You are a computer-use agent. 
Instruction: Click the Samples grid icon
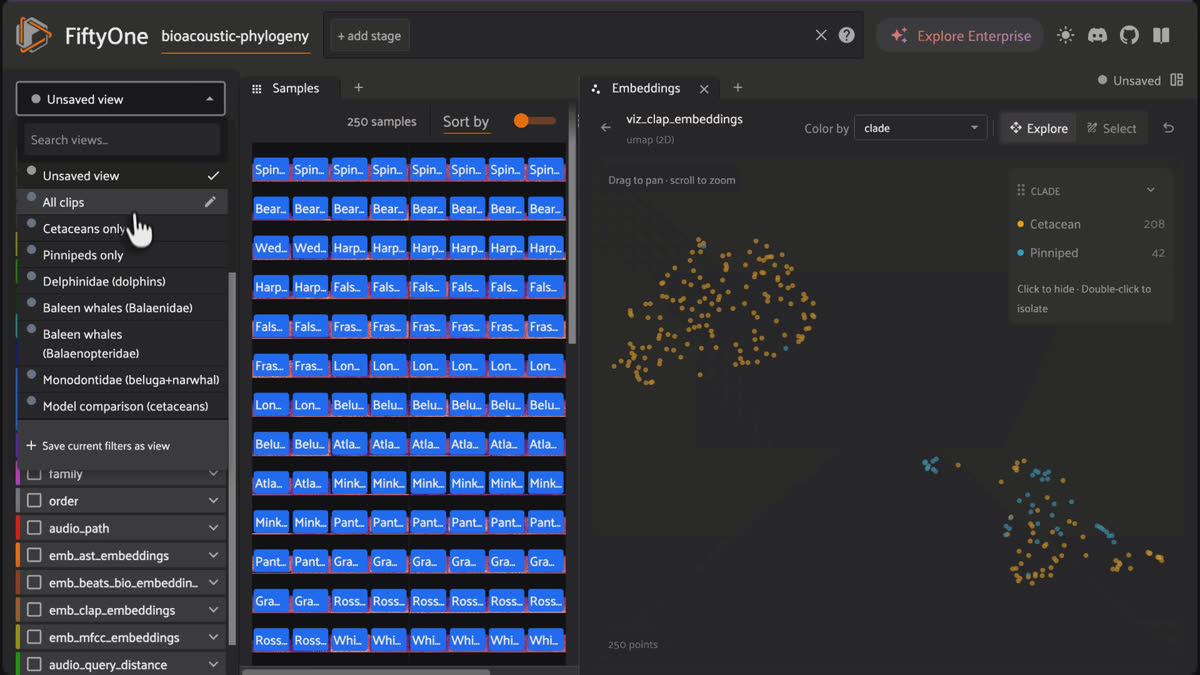point(257,88)
